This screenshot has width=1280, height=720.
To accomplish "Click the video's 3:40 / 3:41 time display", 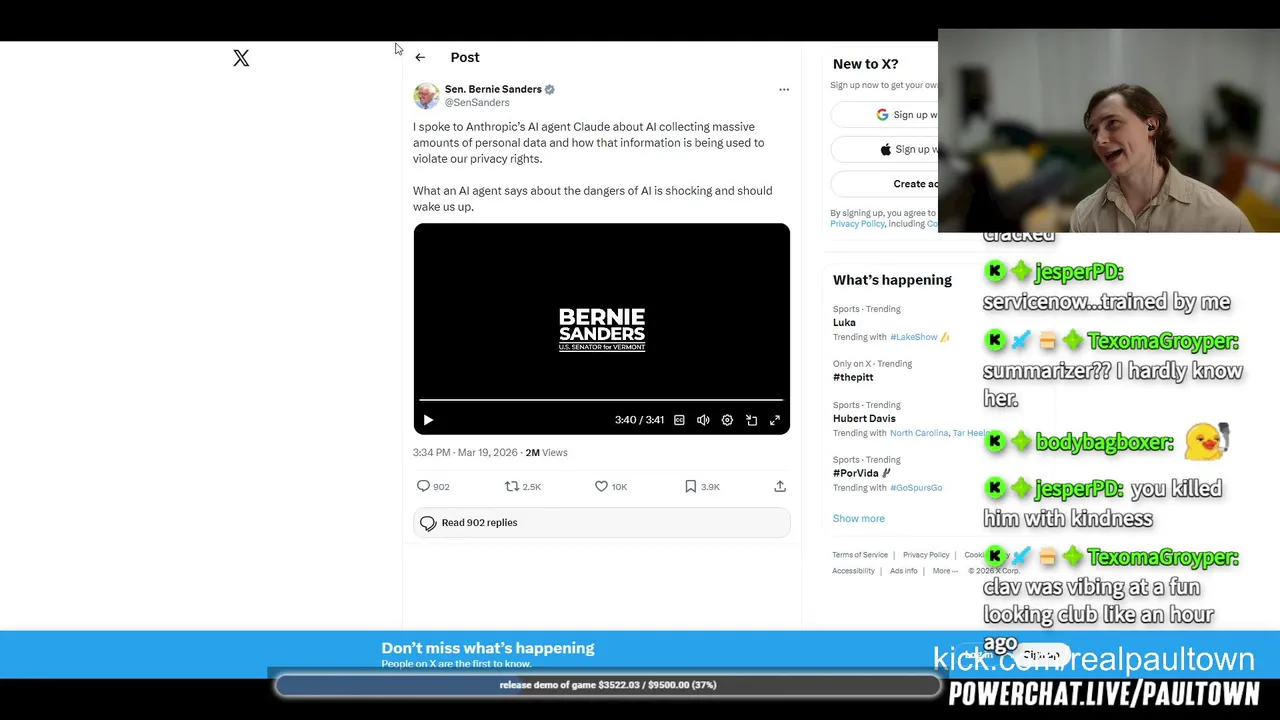I will [639, 420].
